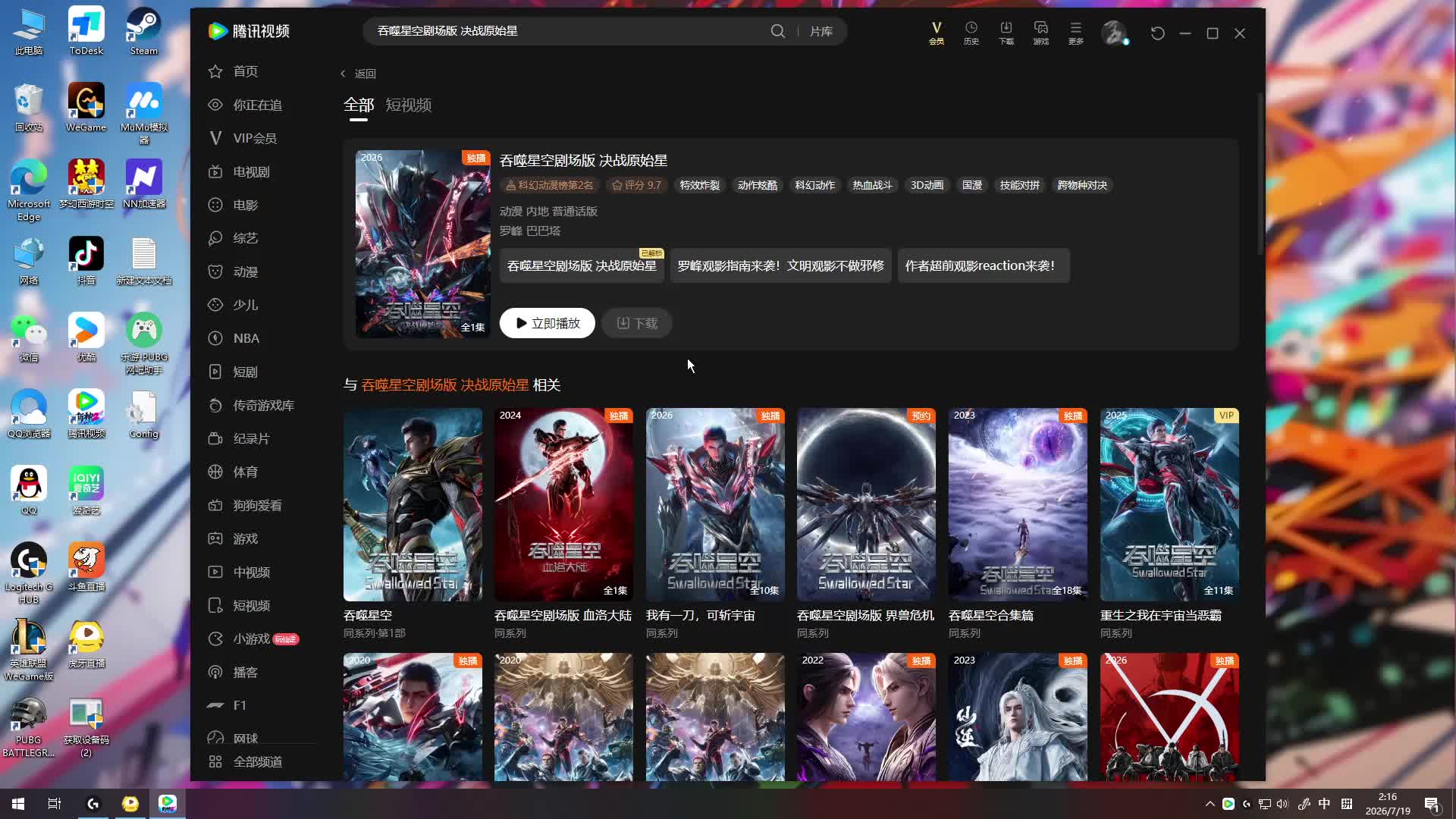The width and height of the screenshot is (1456, 819).
Task: Open Steam desktop shortcut
Action: point(143,32)
